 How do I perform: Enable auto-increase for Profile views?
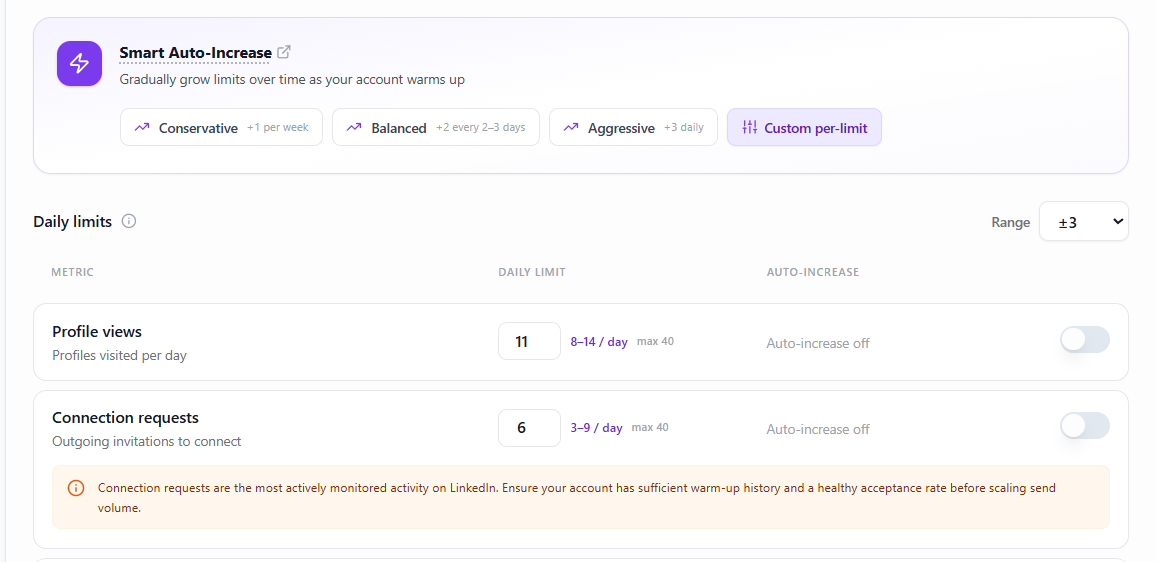pyautogui.click(x=1084, y=340)
